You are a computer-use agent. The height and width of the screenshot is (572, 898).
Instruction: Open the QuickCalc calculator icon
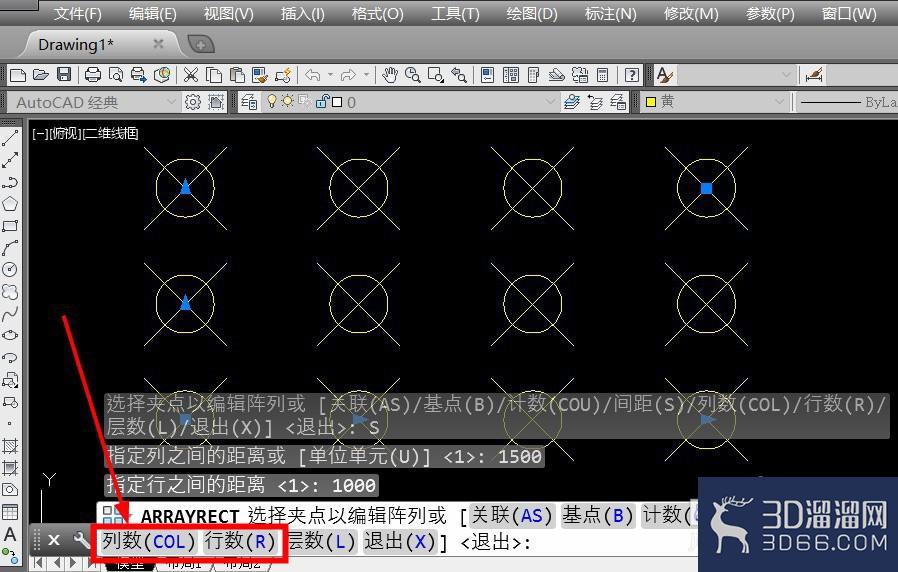click(x=602, y=75)
